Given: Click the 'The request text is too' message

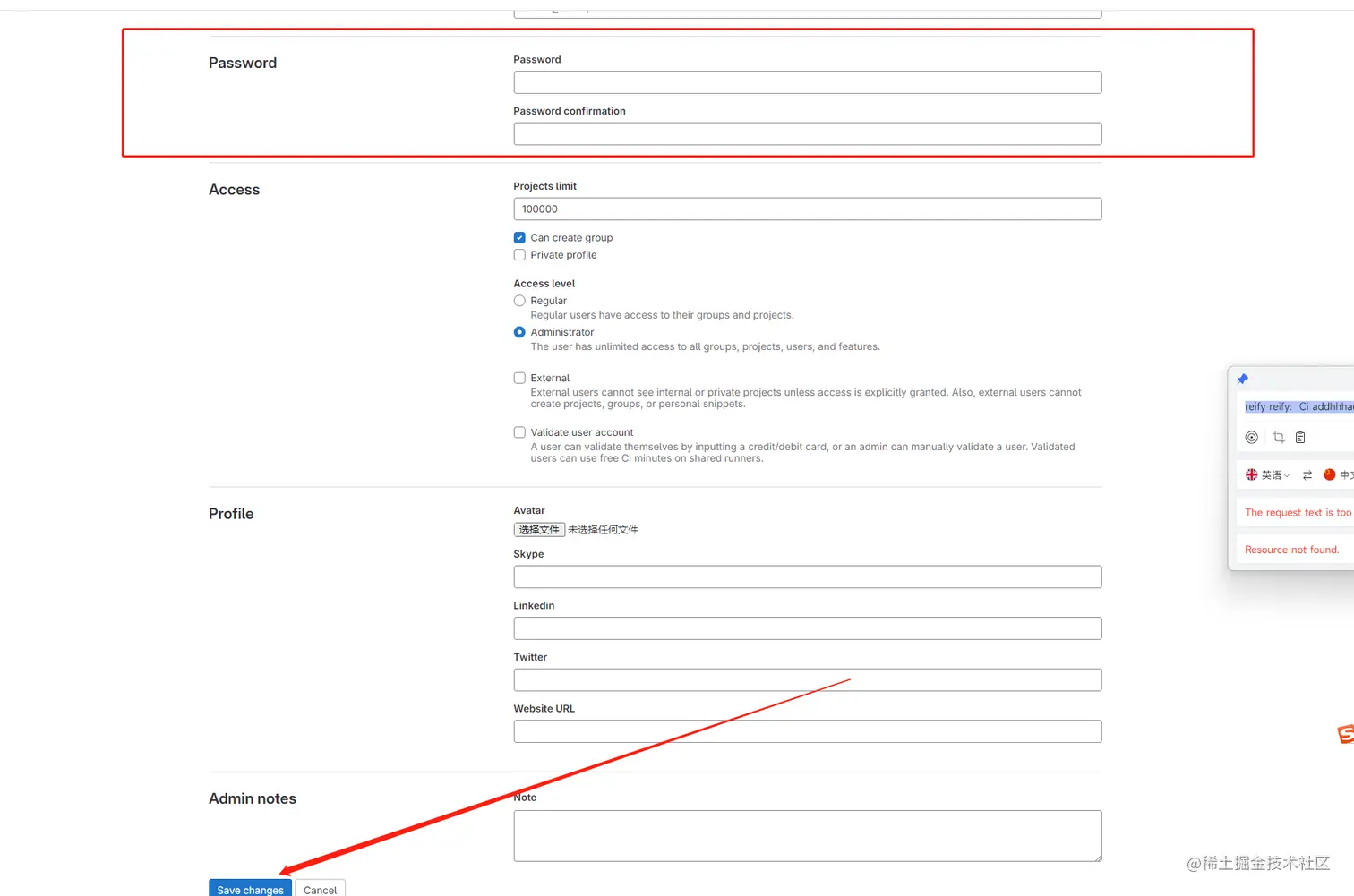Looking at the screenshot, I should [x=1298, y=513].
